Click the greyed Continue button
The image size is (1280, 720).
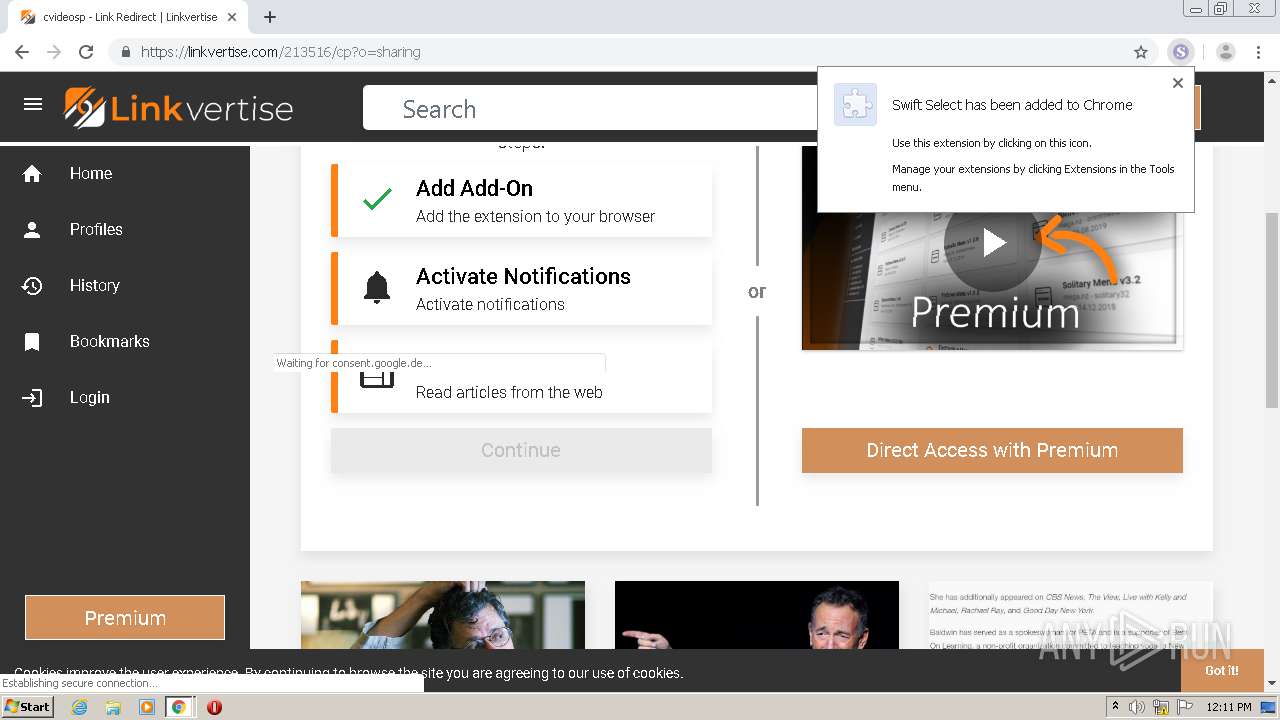[x=521, y=450]
